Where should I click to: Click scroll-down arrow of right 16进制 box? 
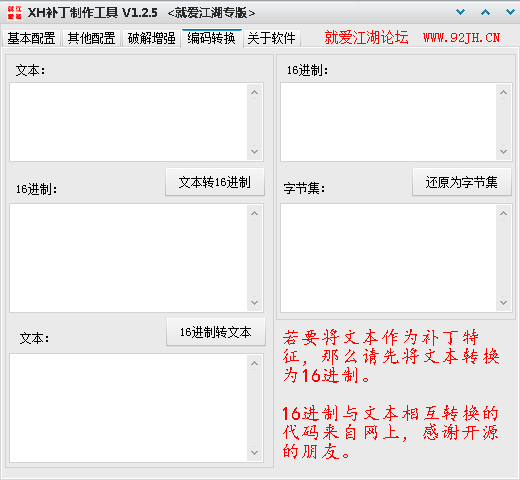(503, 152)
